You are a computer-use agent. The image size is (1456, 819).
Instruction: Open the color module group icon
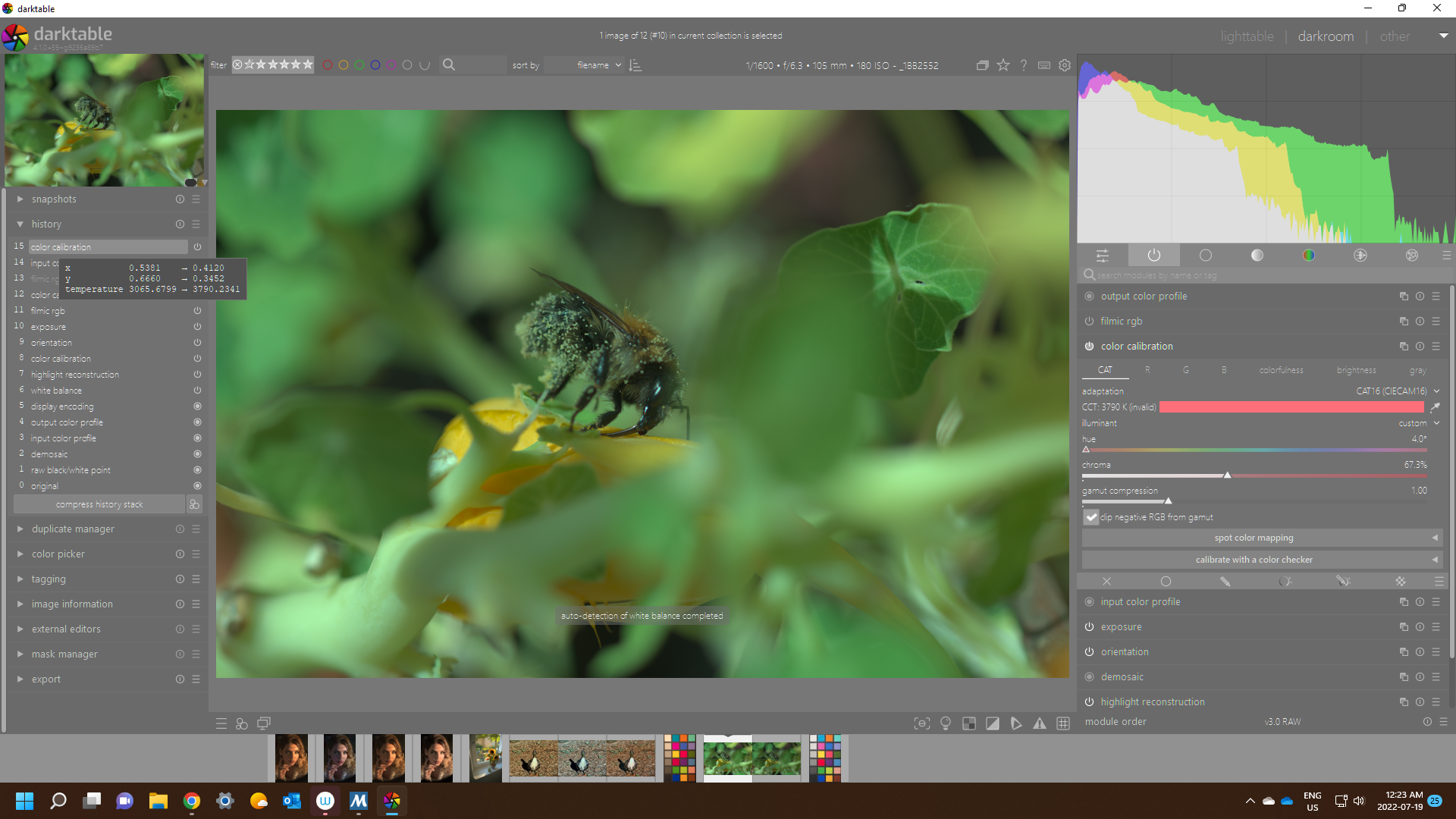[1308, 256]
